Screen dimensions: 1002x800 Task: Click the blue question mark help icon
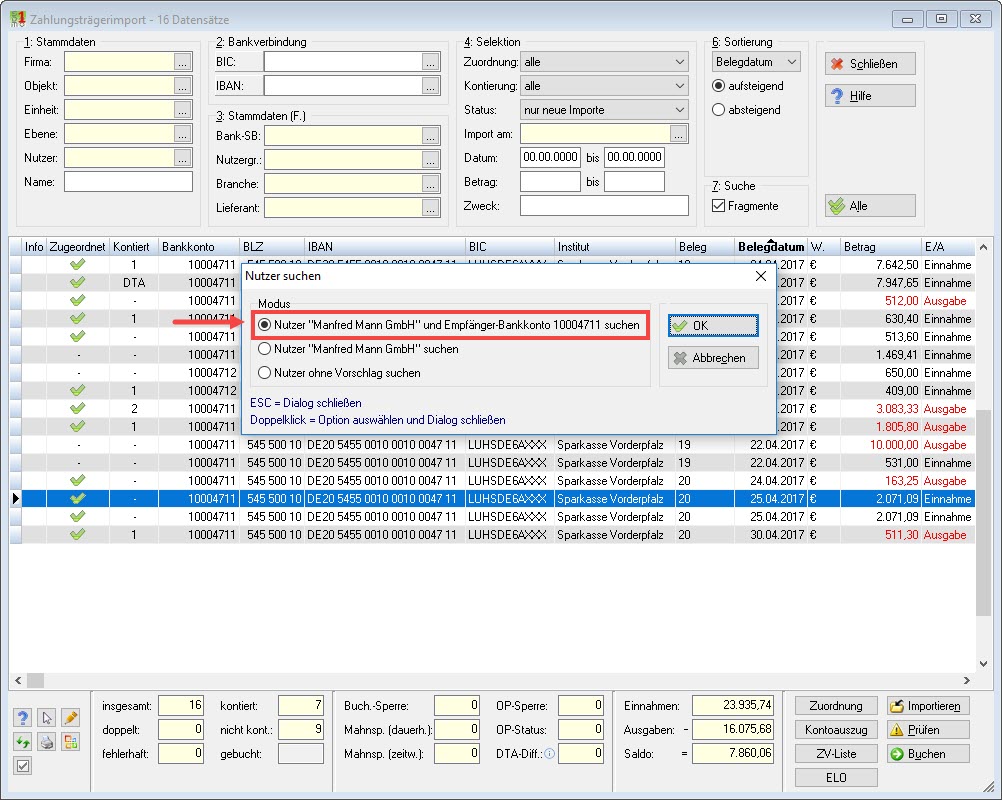[x=23, y=718]
